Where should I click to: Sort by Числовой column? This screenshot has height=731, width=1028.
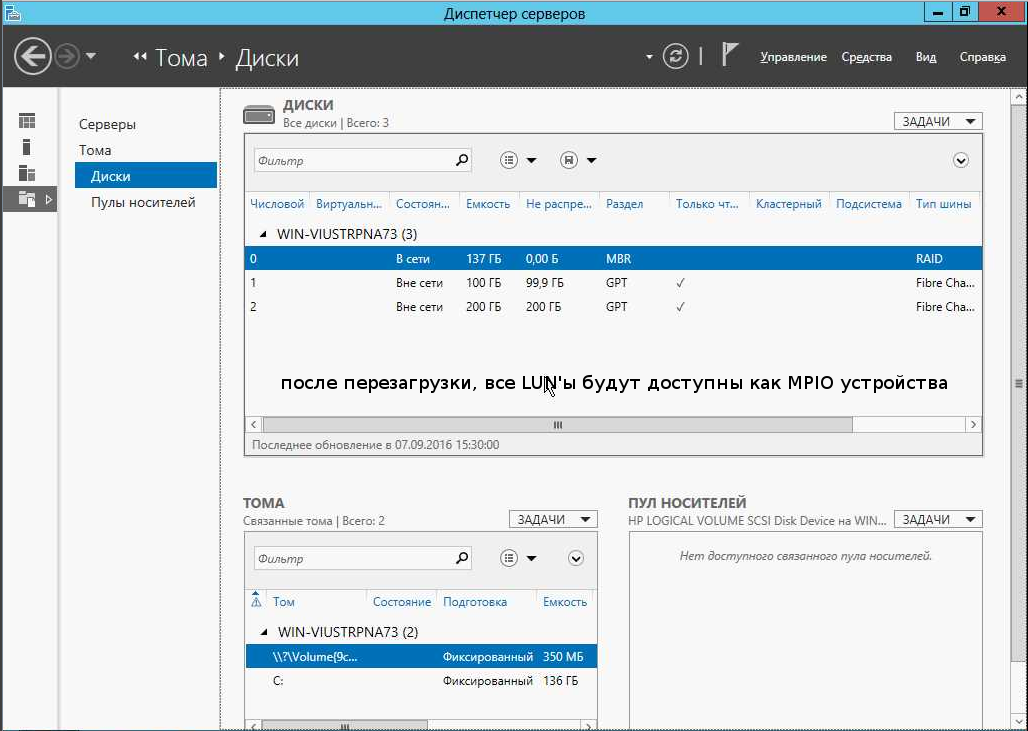point(277,204)
